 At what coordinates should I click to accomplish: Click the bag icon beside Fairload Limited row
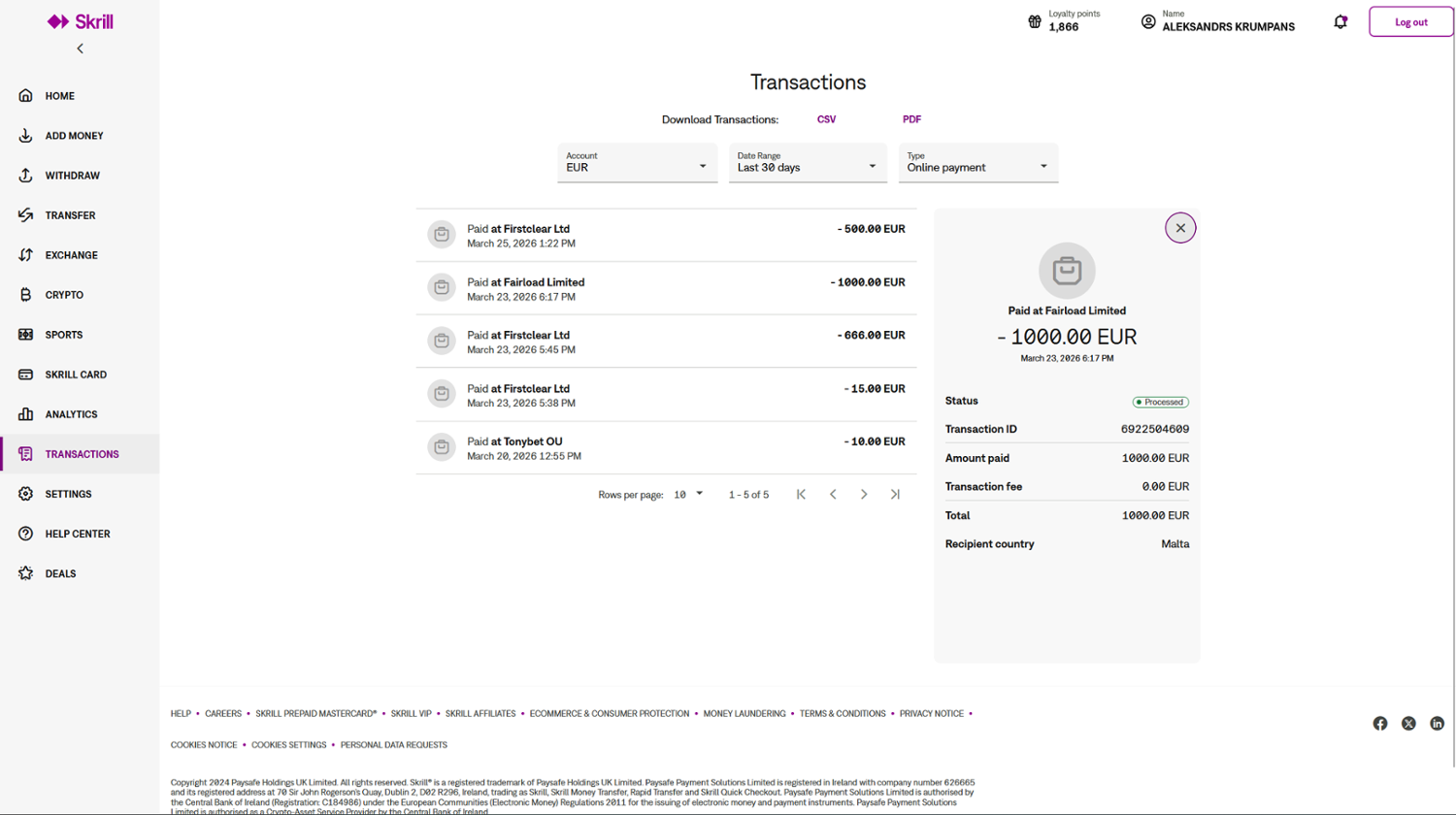442,288
